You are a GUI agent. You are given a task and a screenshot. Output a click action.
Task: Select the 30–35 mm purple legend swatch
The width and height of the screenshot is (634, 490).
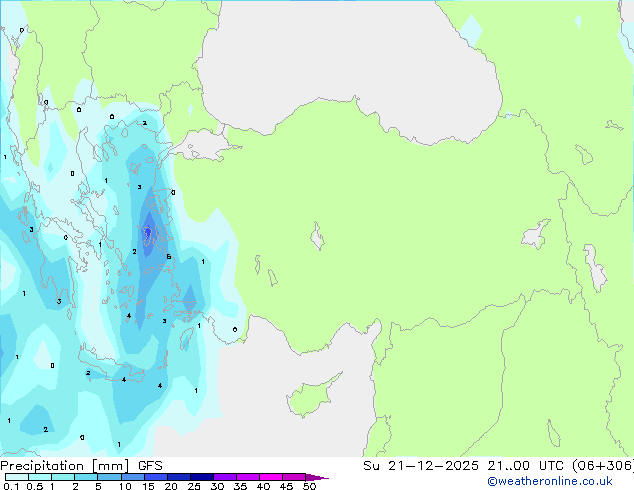coord(224,477)
